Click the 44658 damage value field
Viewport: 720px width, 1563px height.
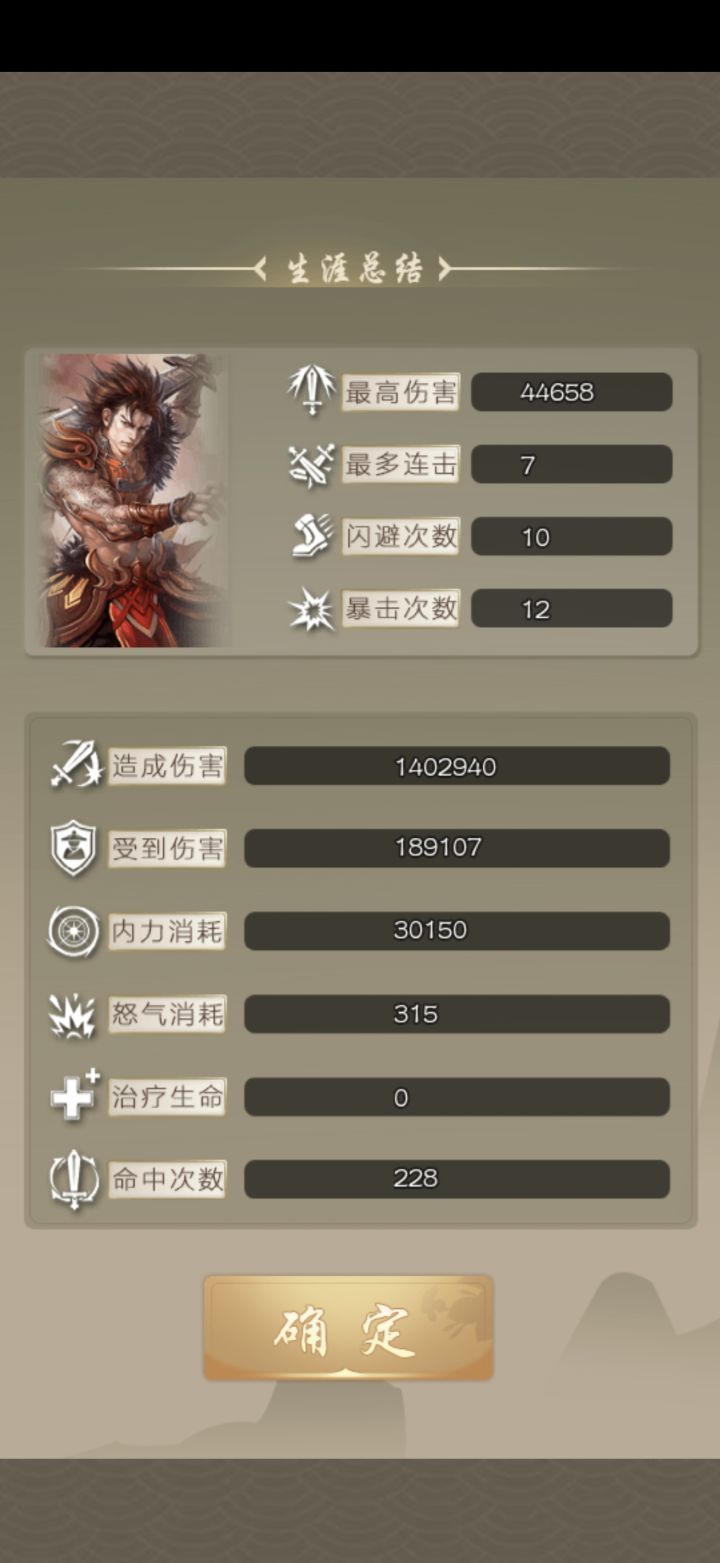point(572,392)
